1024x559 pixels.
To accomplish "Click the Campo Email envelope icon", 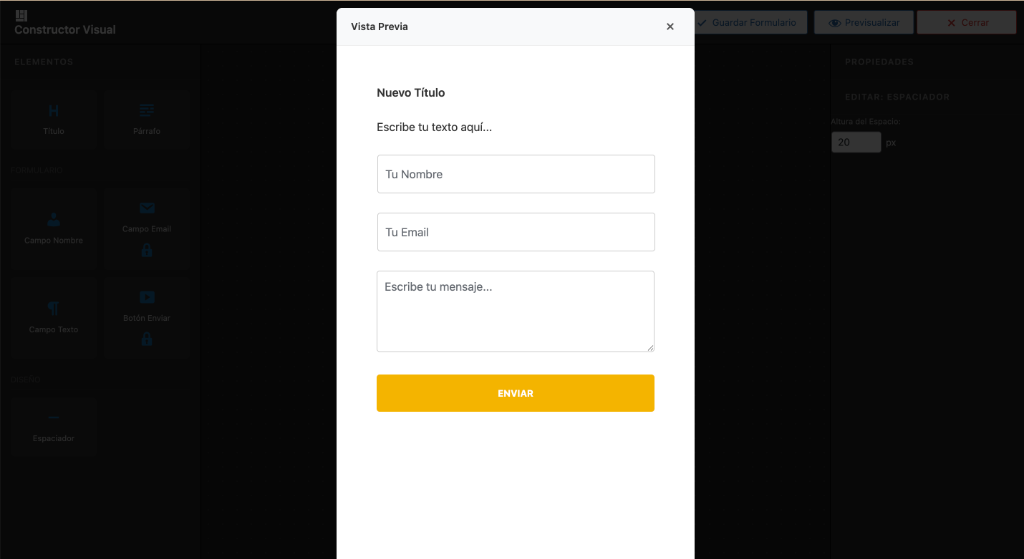I will (147, 208).
